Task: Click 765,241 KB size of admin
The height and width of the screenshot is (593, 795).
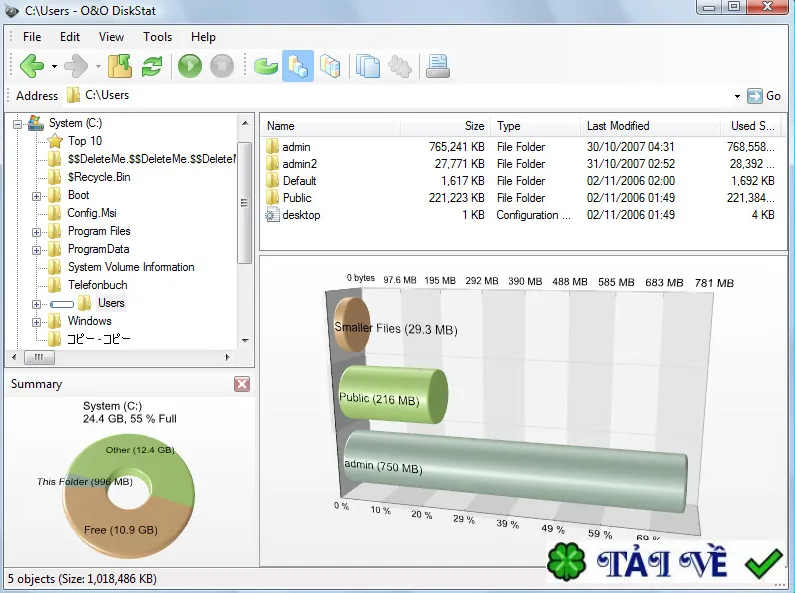Action: click(456, 147)
